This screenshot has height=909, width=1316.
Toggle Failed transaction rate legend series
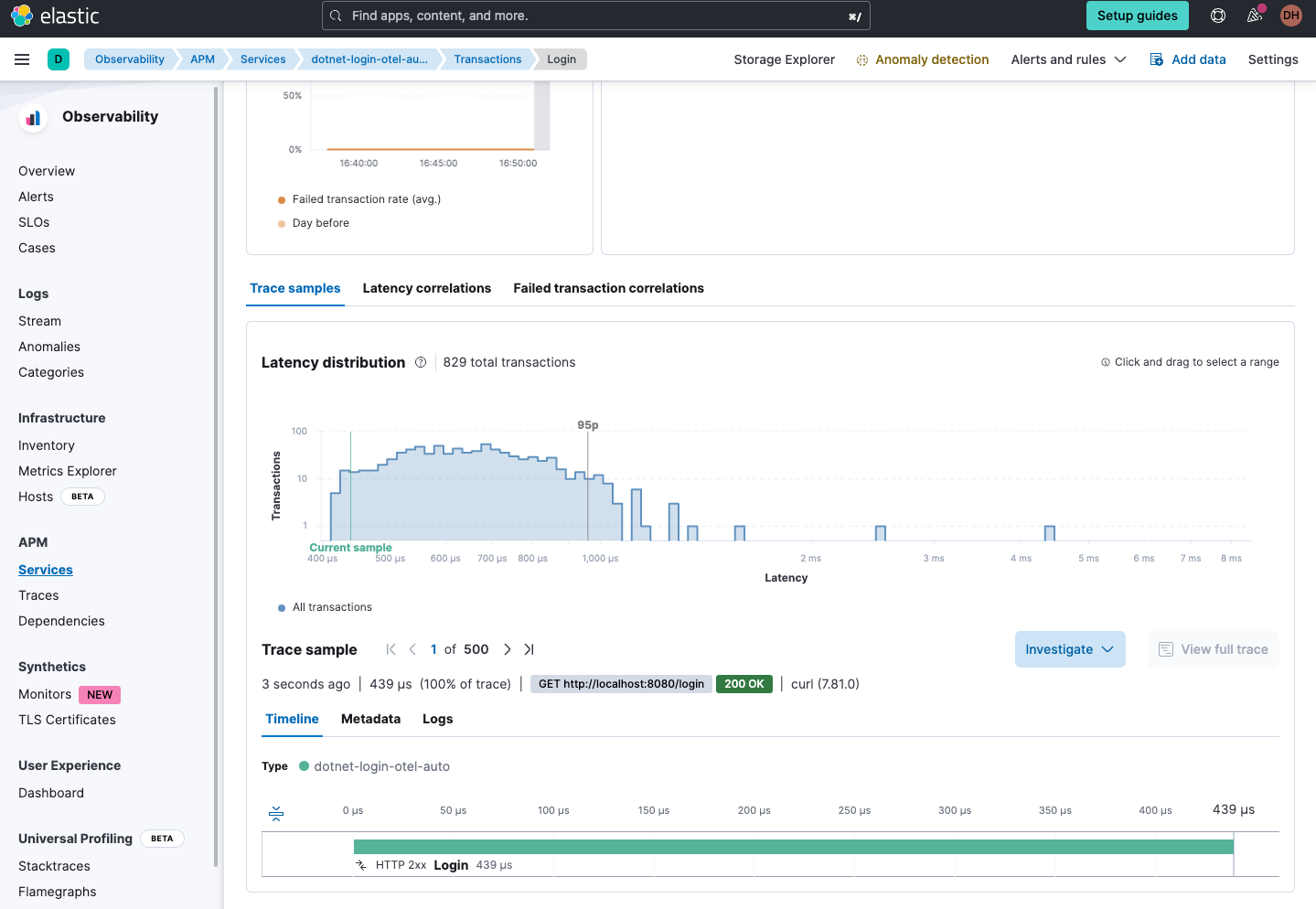366,199
